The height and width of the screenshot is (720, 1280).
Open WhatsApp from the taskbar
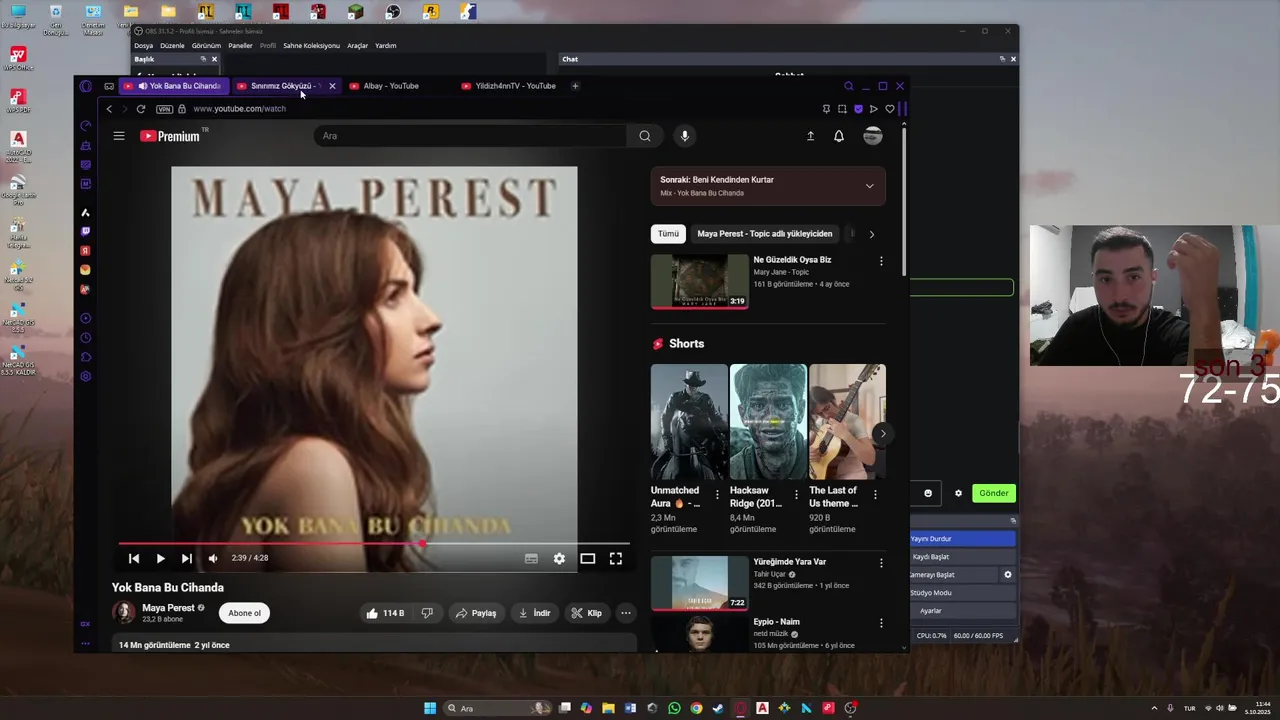tap(674, 708)
